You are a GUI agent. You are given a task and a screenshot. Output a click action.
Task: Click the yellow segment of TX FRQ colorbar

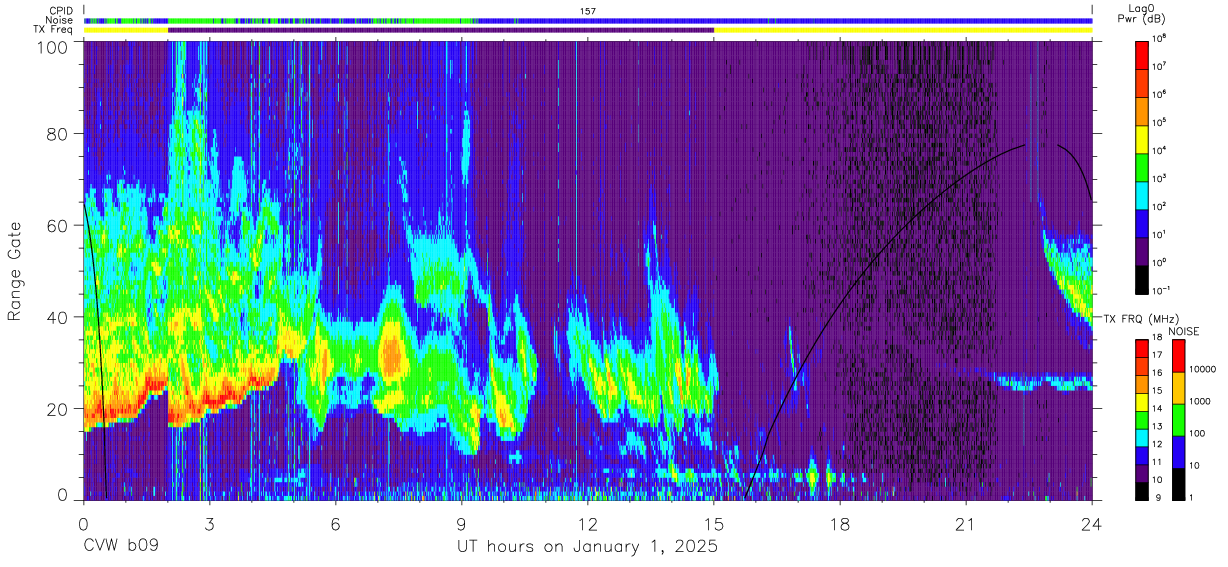1143,402
